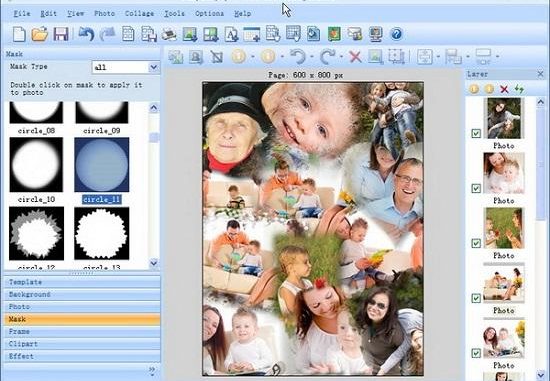Click the portrait photo icon in photo toolbar
The width and height of the screenshot is (550, 381).
(x=196, y=56)
